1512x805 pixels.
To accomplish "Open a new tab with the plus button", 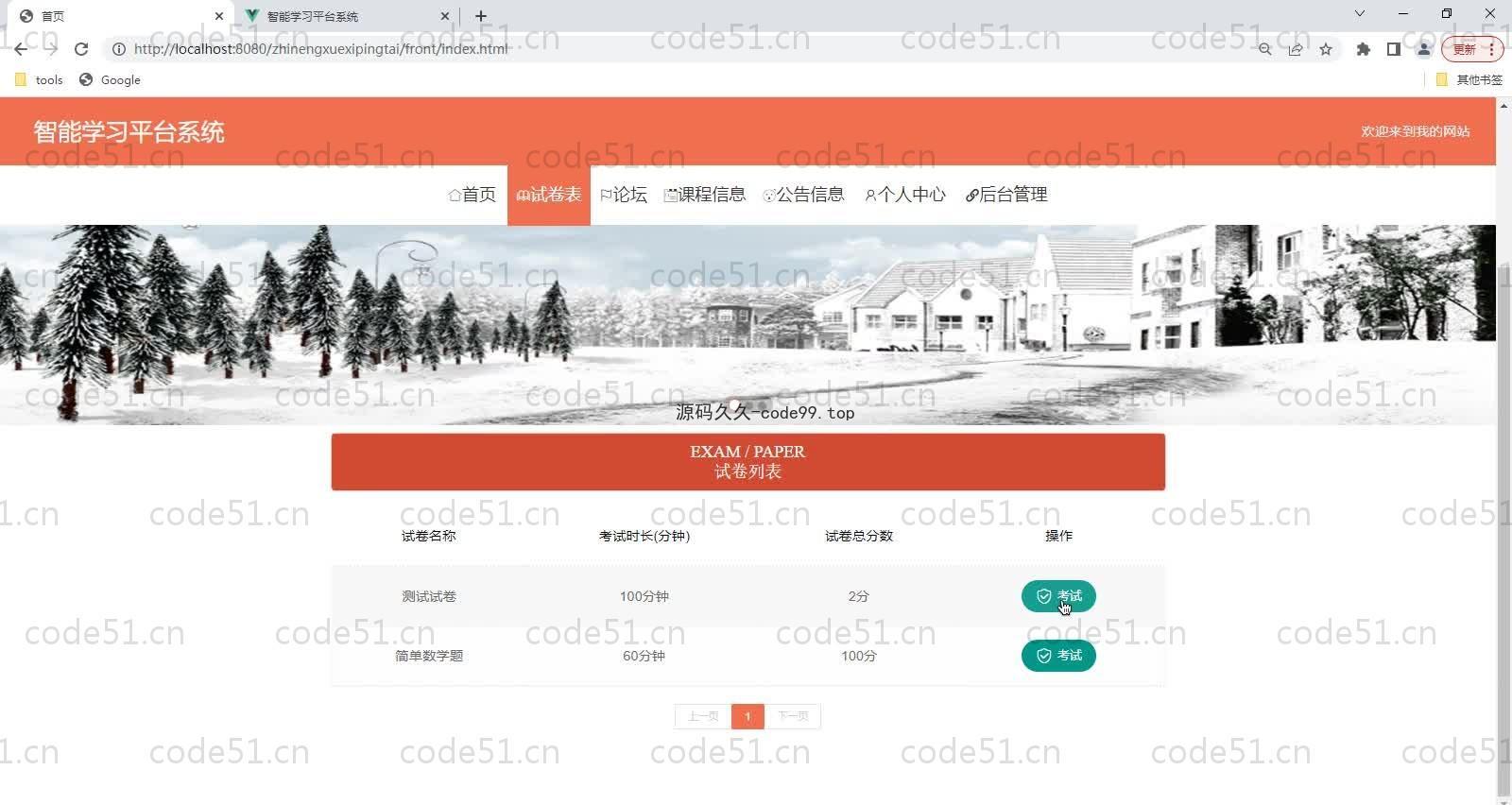I will pos(481,16).
